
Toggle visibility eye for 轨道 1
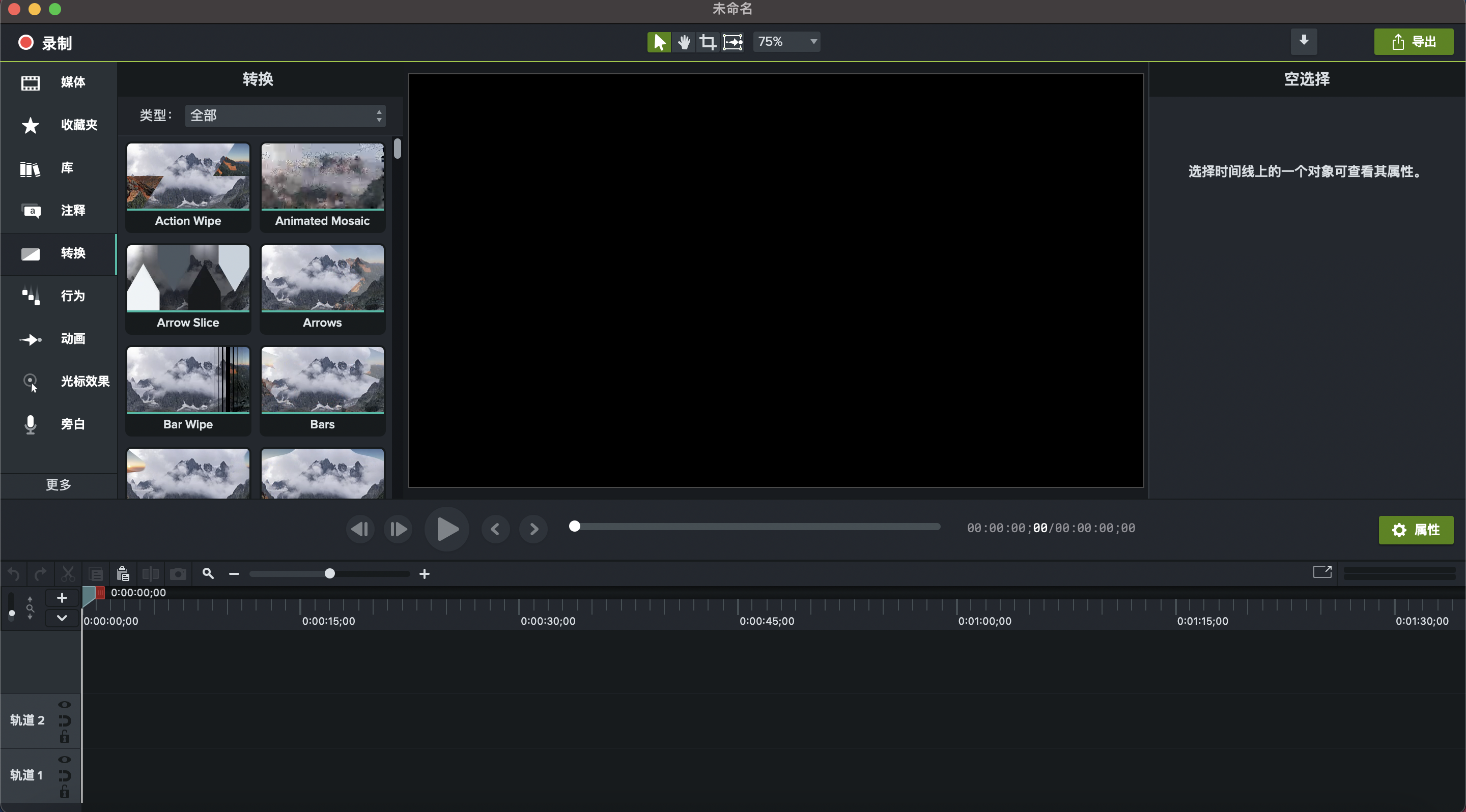click(x=64, y=760)
